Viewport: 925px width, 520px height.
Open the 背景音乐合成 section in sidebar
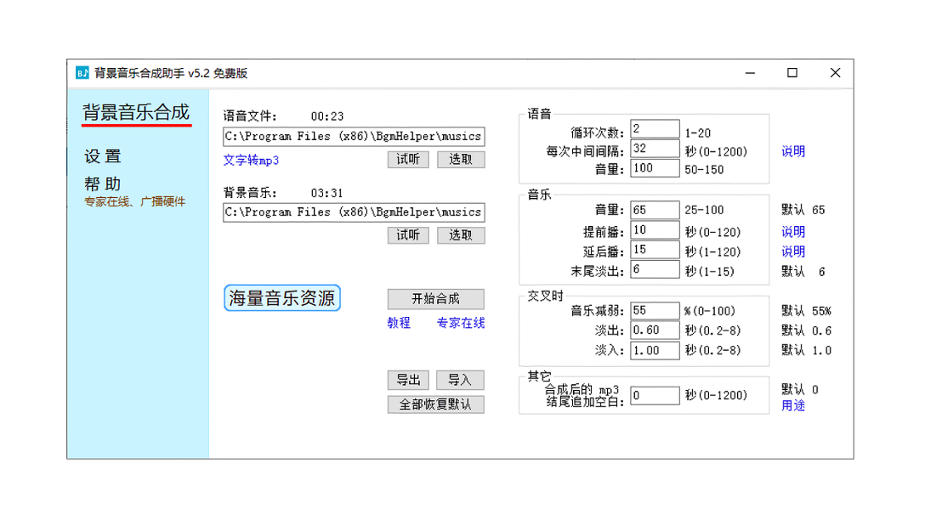(x=136, y=112)
